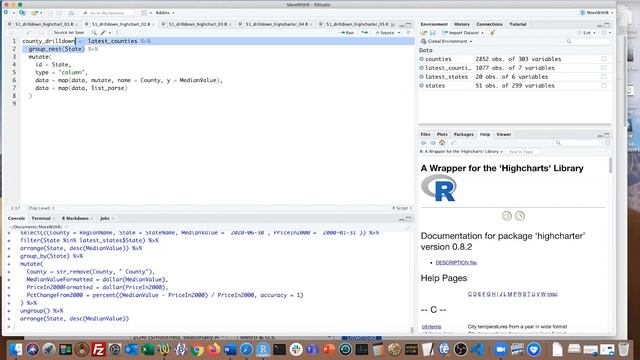Click the Environment search field
Image resolution: width=640 pixels, height=360 pixels.
point(587,41)
